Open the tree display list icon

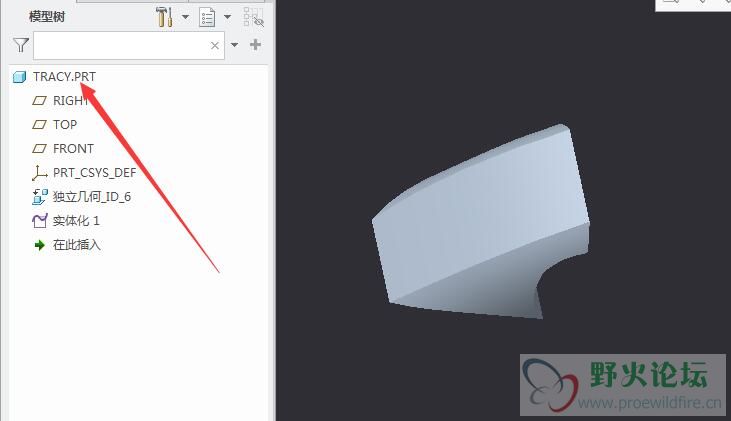tap(207, 18)
